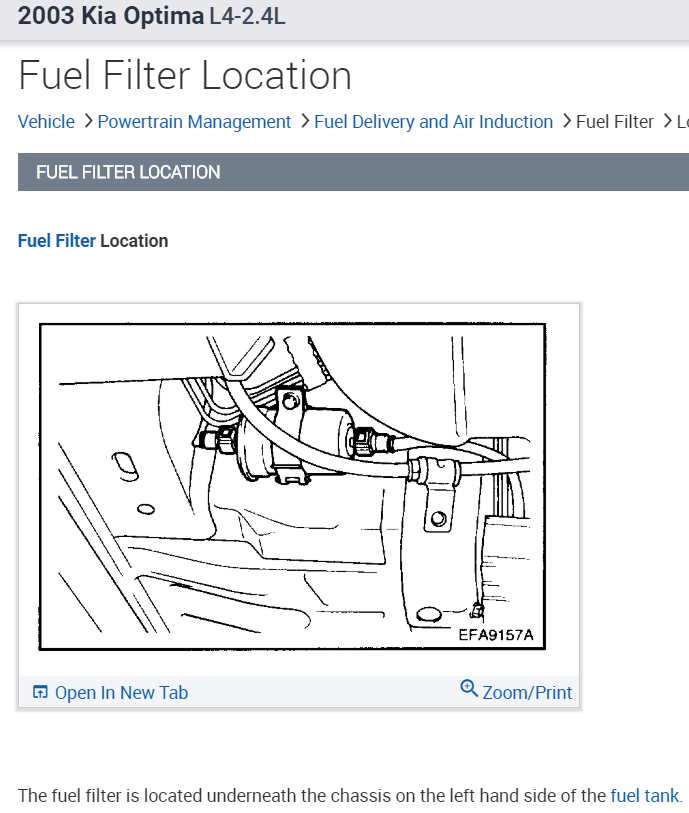Click the L4-2.4L engine label
This screenshot has width=689, height=813.
tap(247, 17)
